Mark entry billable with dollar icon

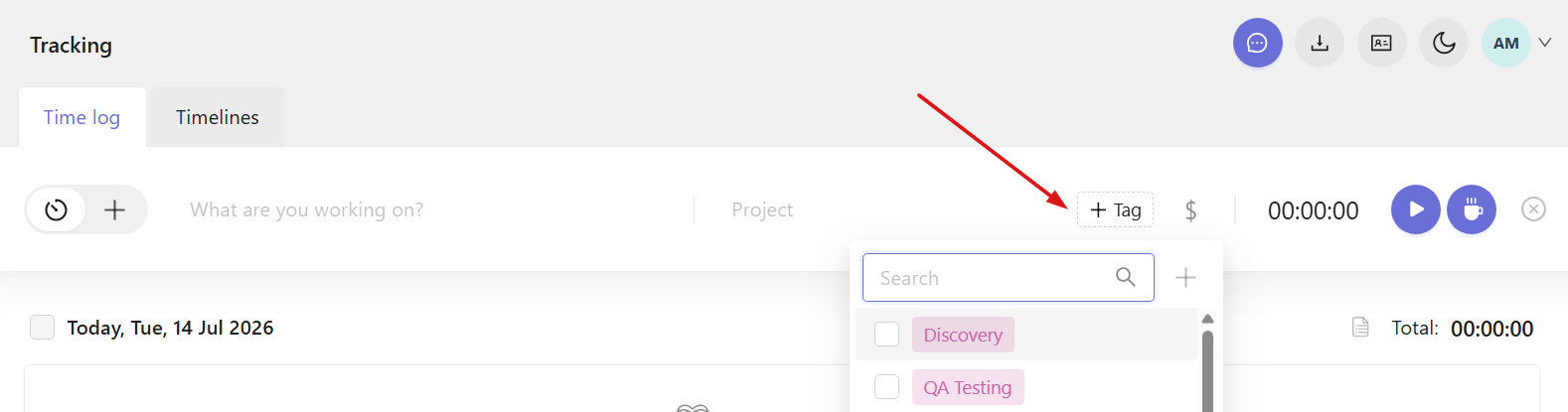[1190, 210]
